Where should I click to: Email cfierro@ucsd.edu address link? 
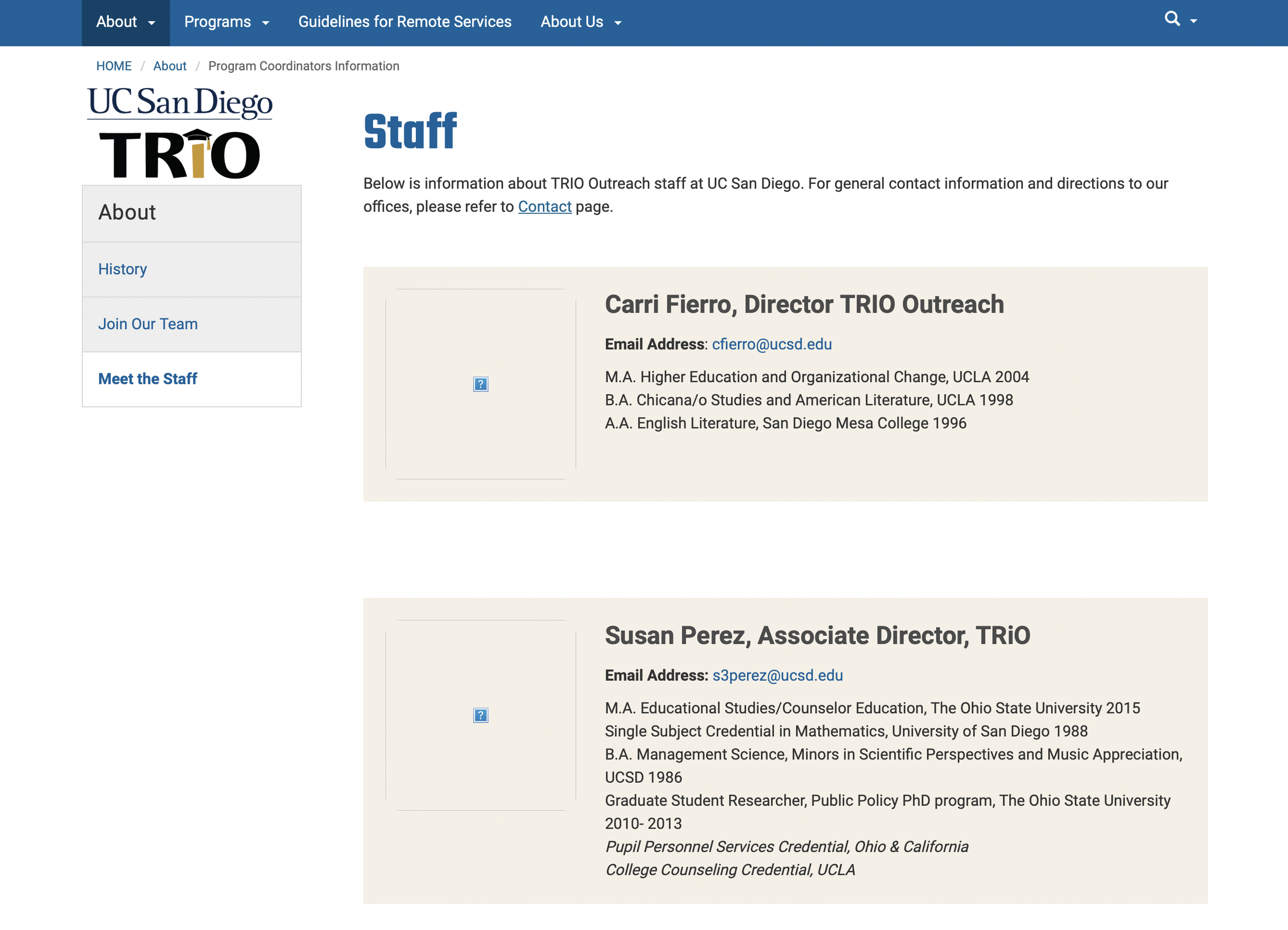771,344
